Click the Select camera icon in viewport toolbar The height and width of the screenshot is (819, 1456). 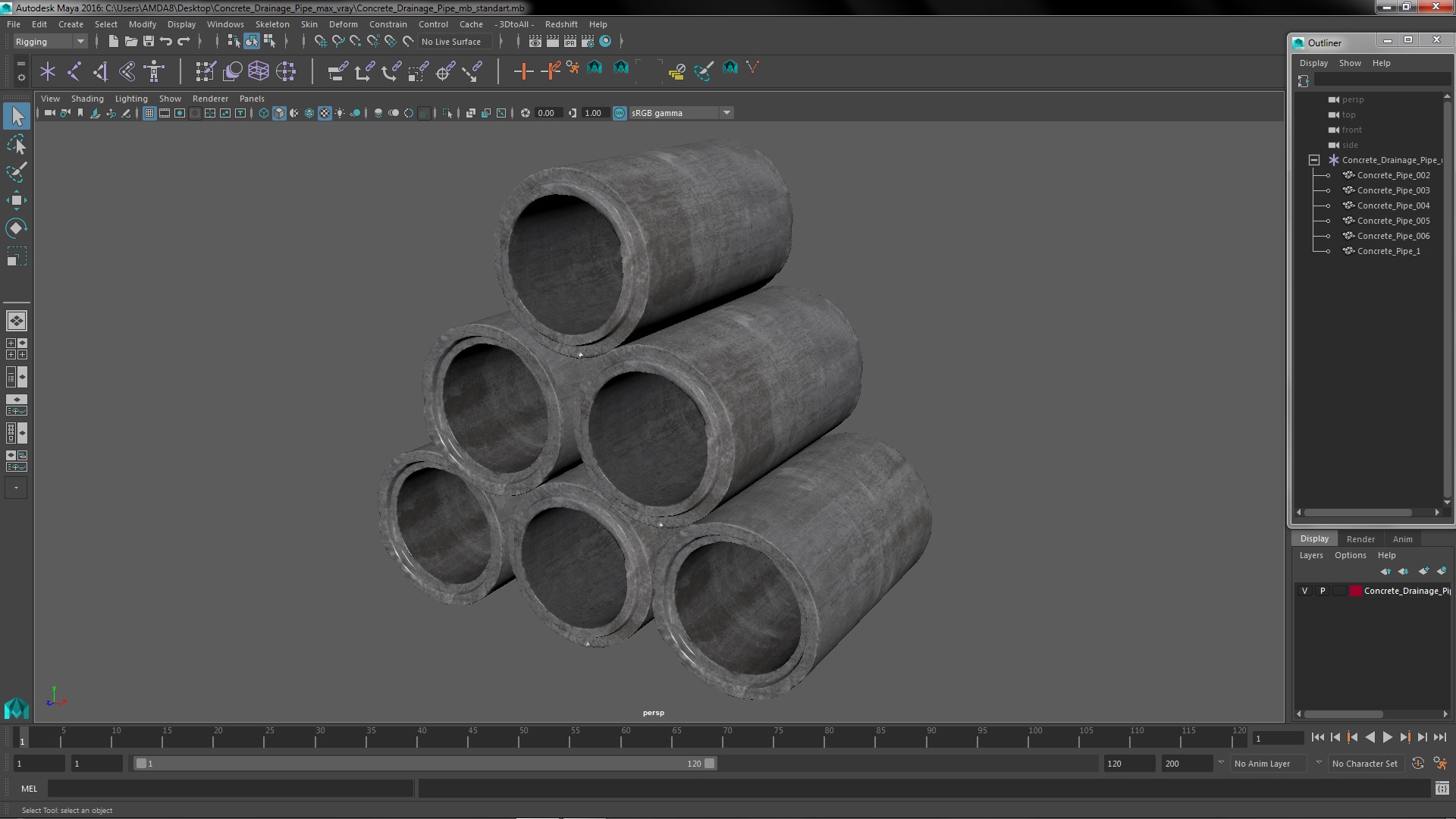pos(49,113)
